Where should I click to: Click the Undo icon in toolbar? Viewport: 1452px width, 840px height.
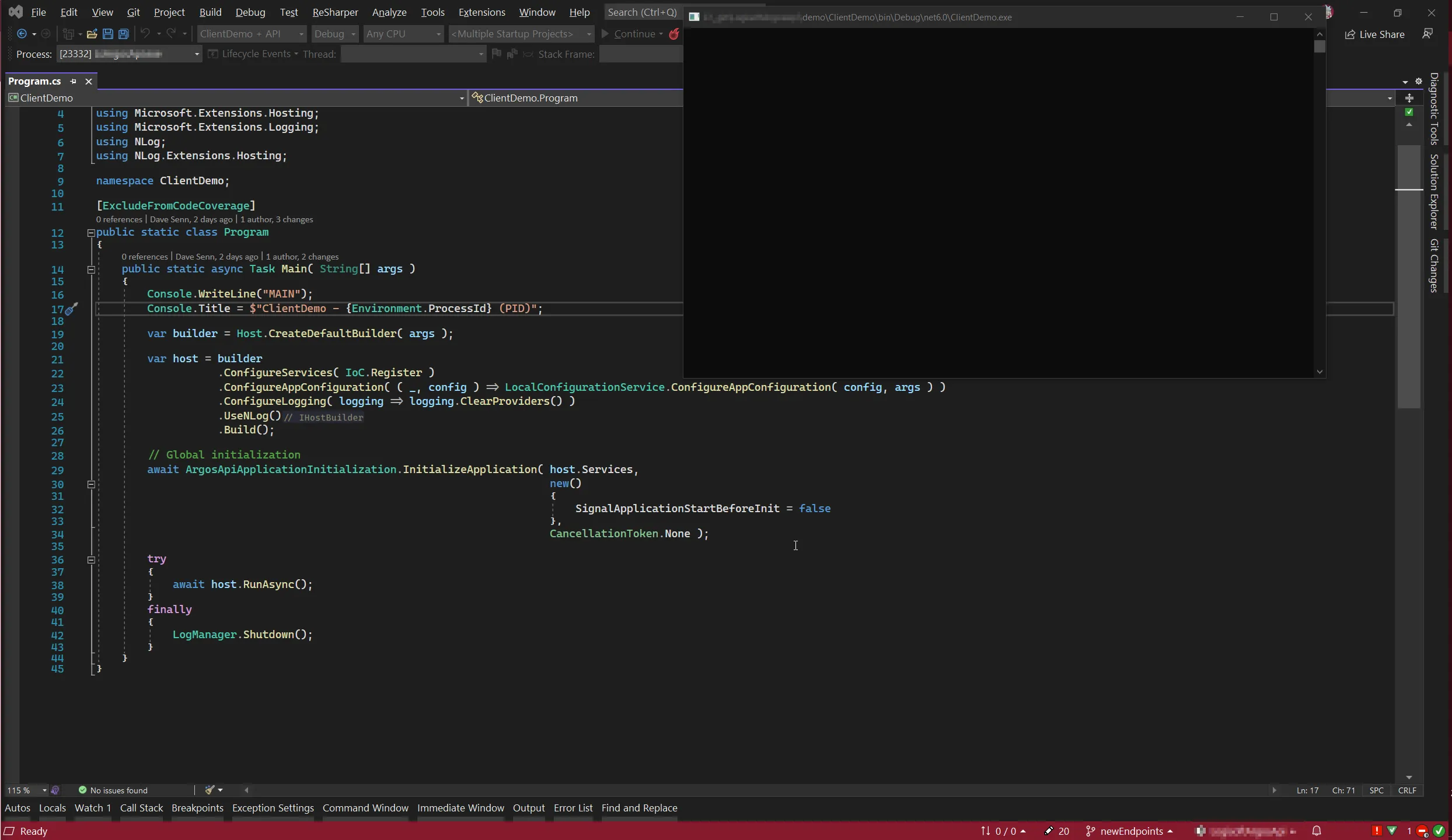145,34
